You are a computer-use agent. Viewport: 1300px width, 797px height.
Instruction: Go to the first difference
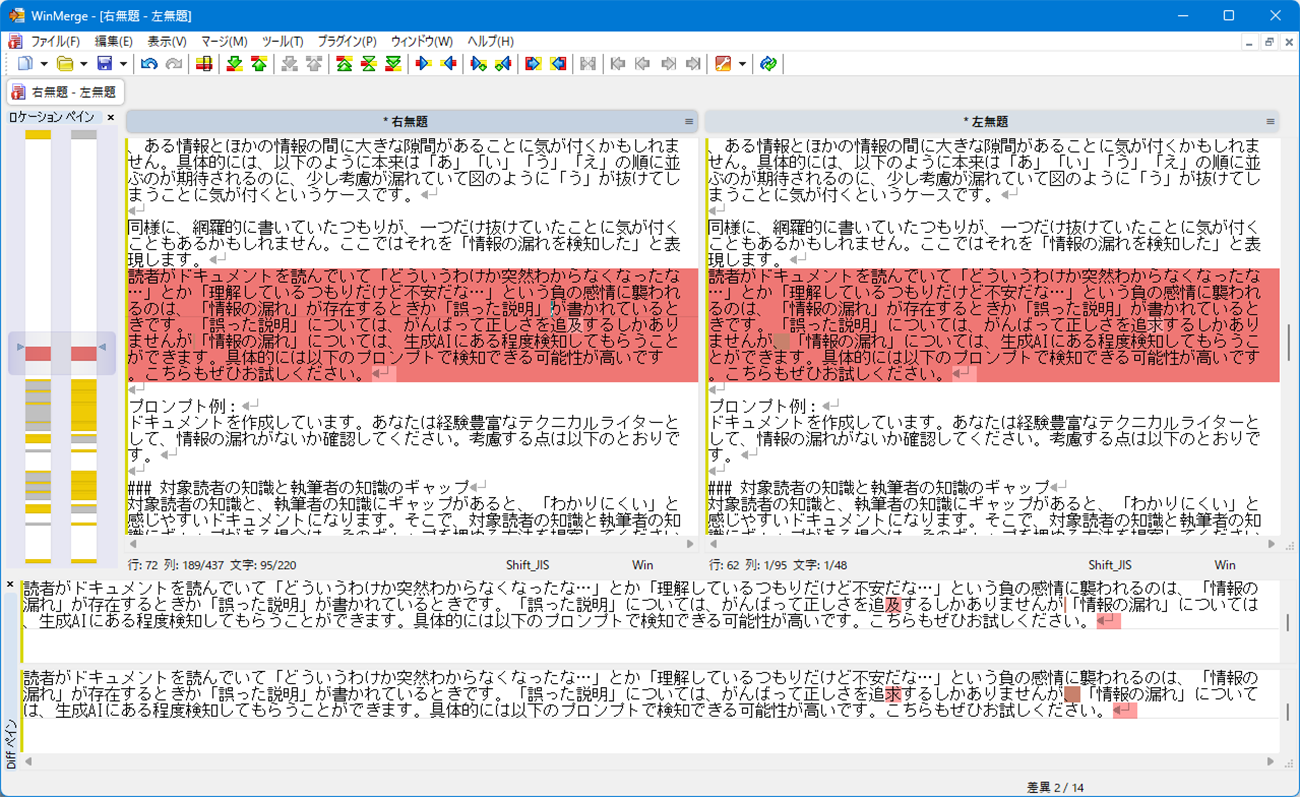pyautogui.click(x=343, y=64)
